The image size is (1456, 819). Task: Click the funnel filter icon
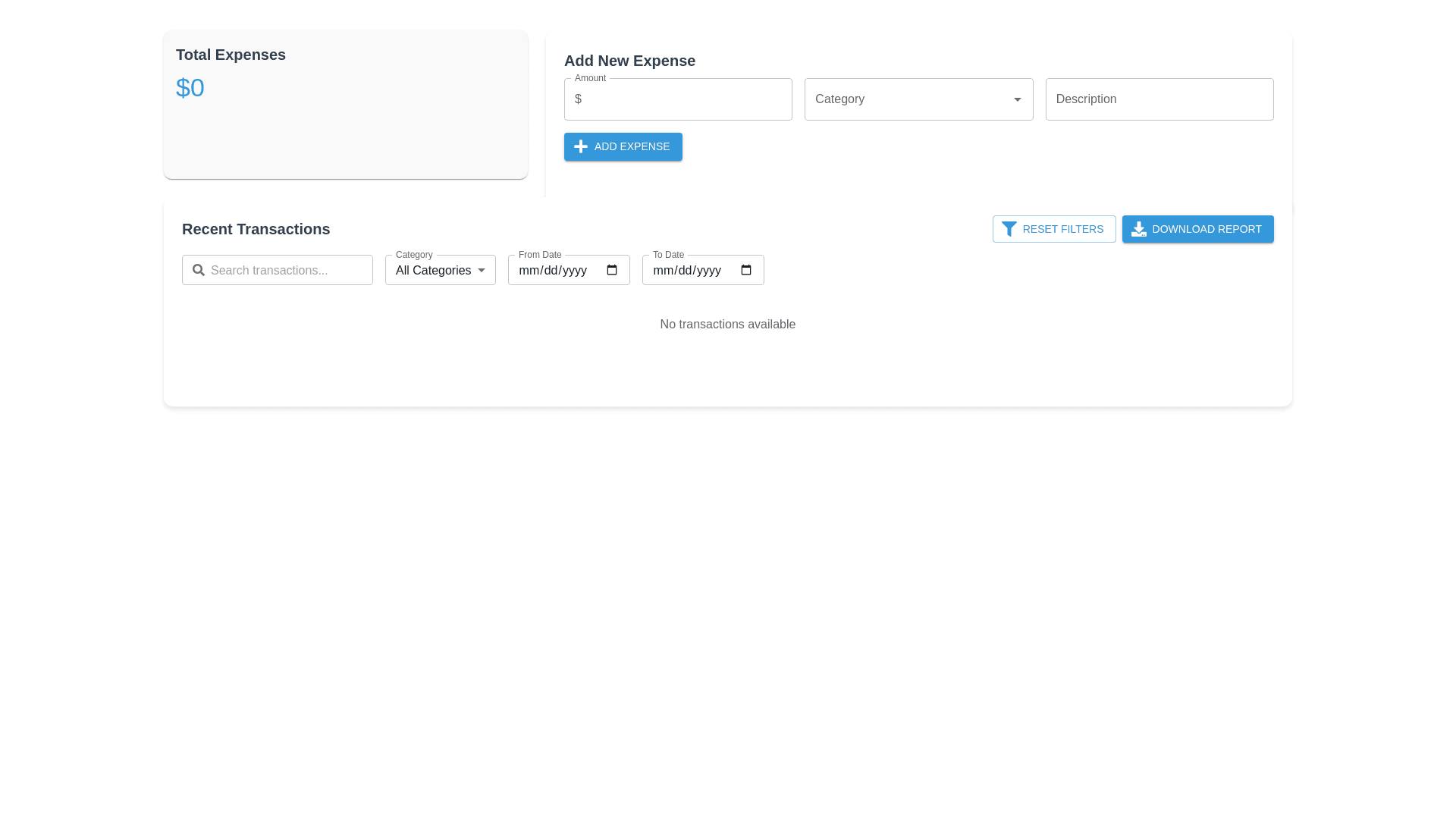1009,229
